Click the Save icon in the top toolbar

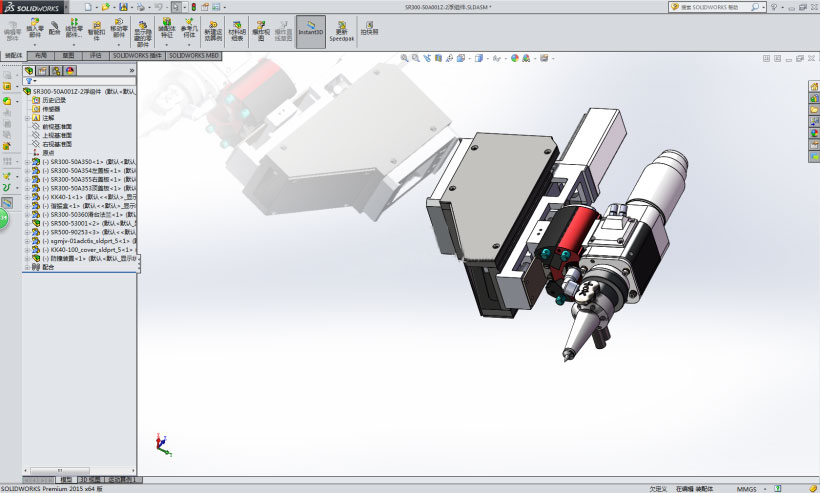(123, 7)
